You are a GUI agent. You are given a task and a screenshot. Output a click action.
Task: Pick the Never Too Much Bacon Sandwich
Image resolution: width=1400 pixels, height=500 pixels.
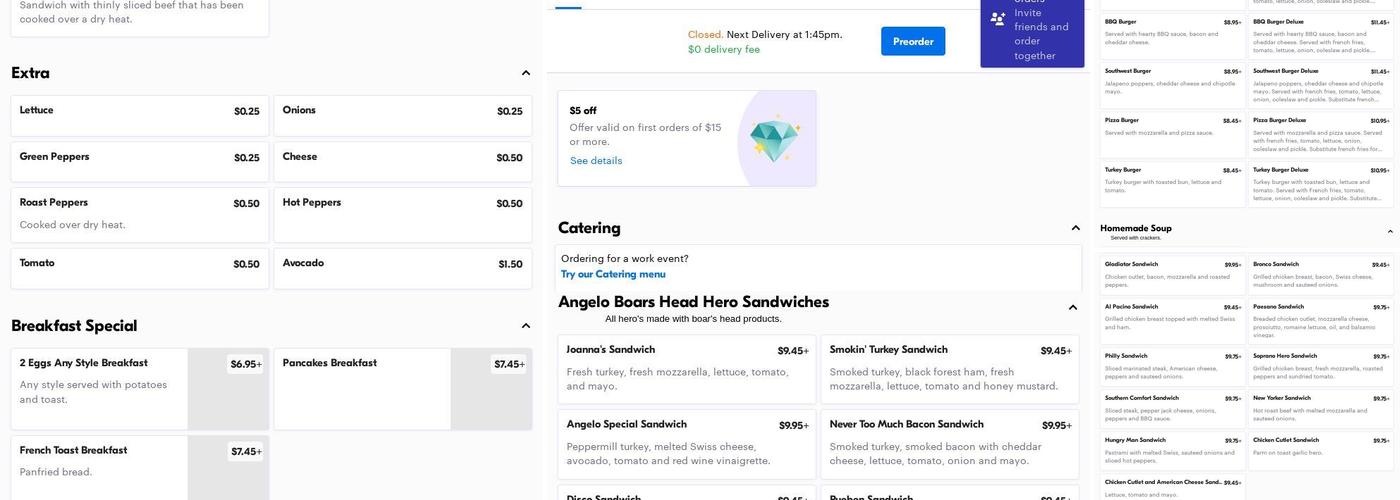point(949,443)
